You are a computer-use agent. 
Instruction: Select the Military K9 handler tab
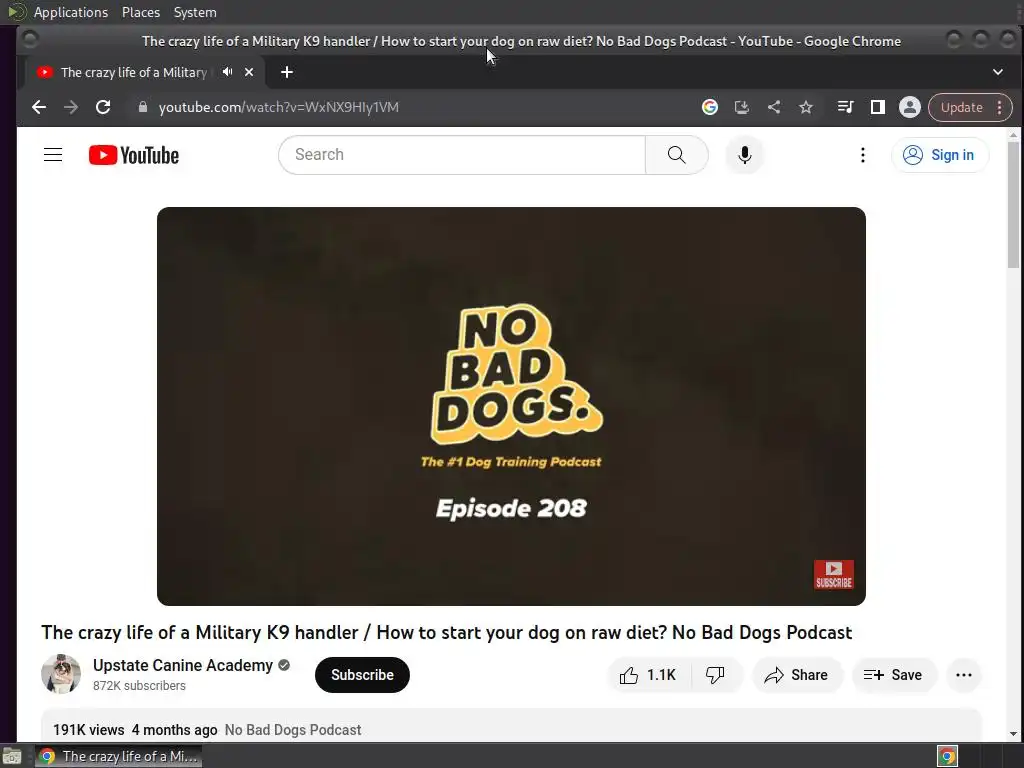tap(134, 72)
